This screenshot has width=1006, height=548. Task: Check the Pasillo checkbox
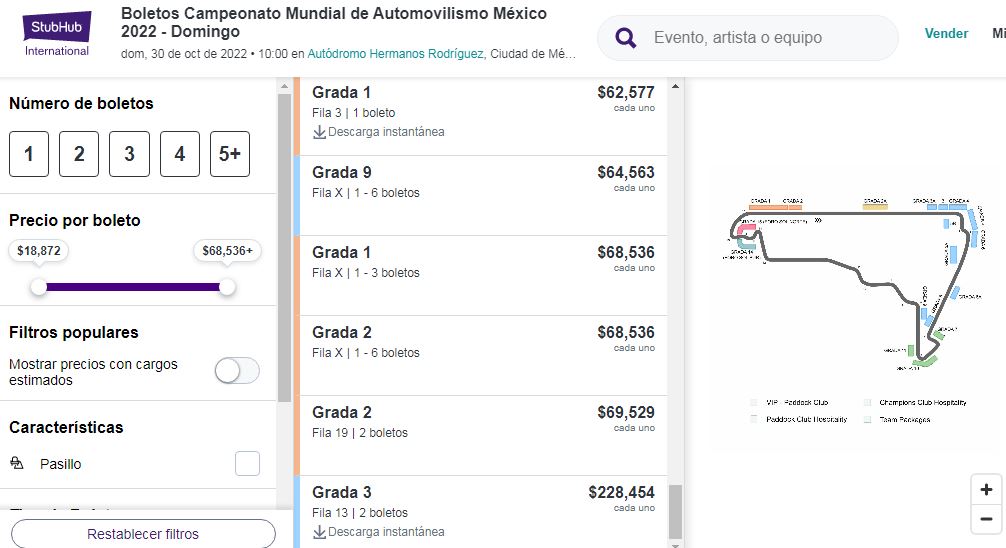point(247,463)
